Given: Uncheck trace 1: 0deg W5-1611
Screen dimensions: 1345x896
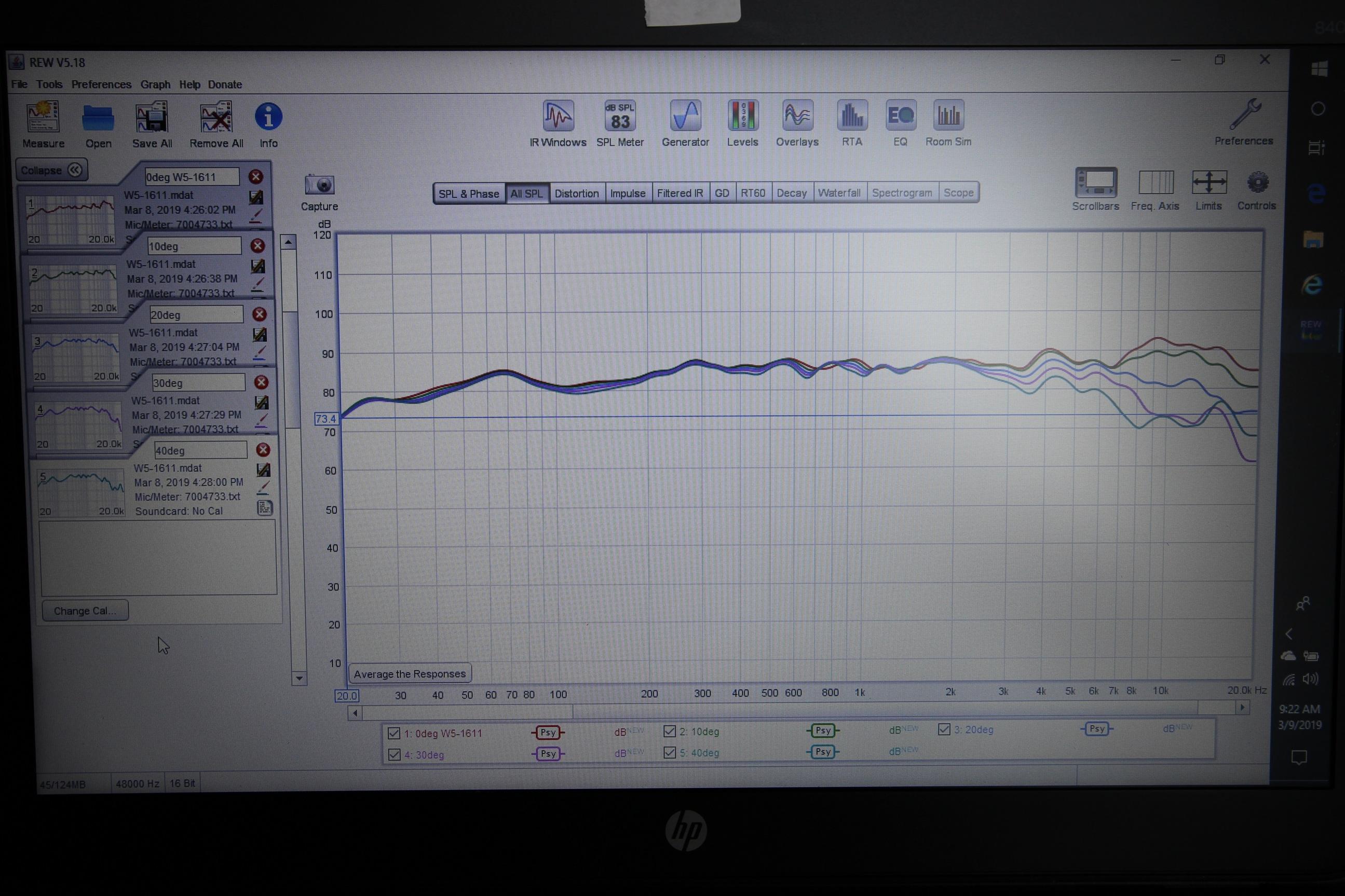Looking at the screenshot, I should coord(394,733).
